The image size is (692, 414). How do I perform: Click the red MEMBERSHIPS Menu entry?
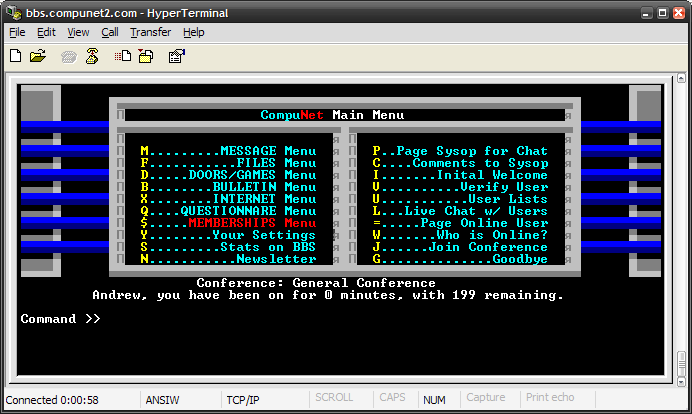228,223
